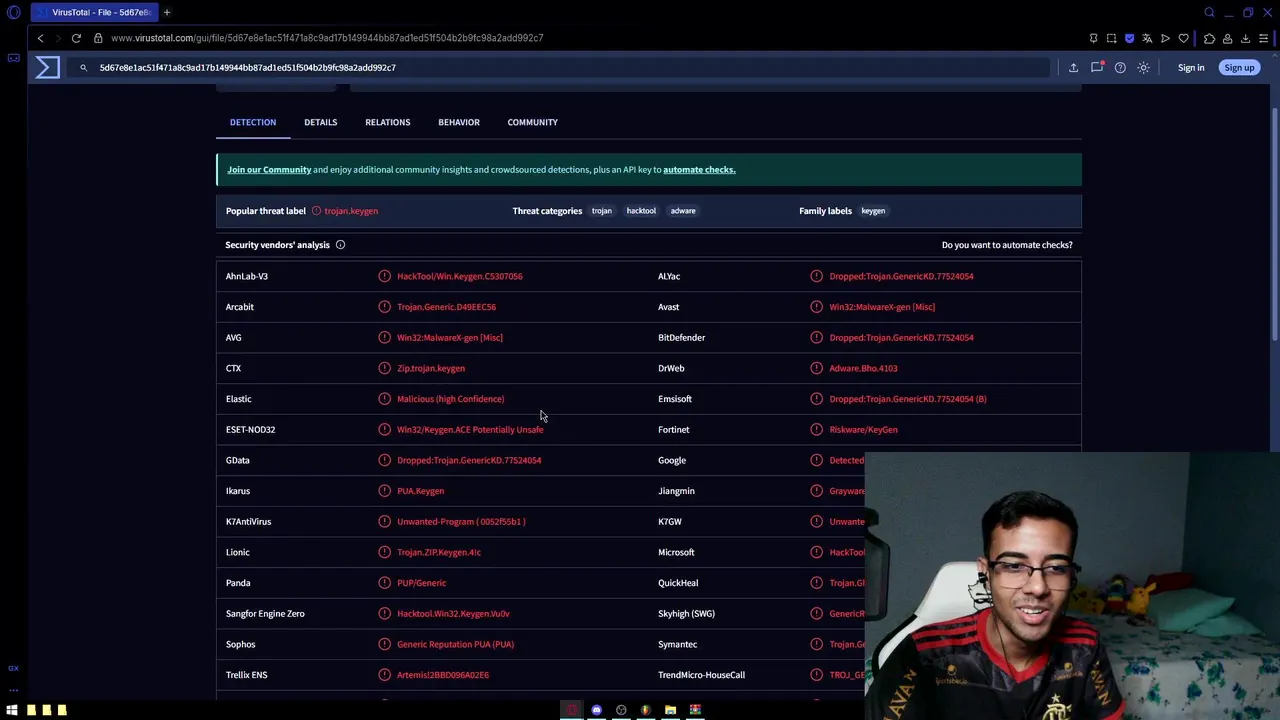Screen dimensions: 1280x720
Task: Open a new browser tab with plus
Action: tap(167, 12)
